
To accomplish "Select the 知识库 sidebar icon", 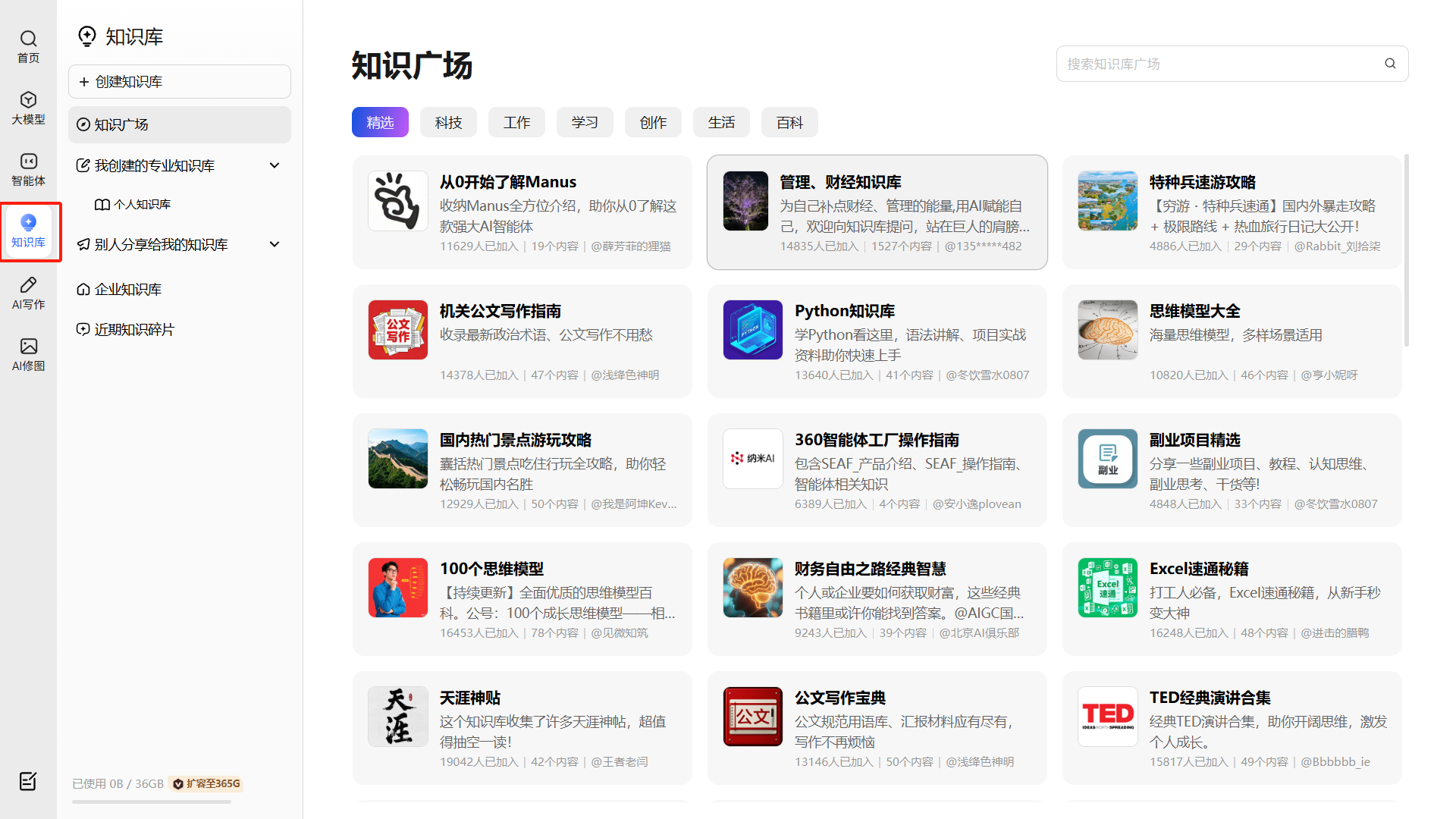I will [x=28, y=223].
